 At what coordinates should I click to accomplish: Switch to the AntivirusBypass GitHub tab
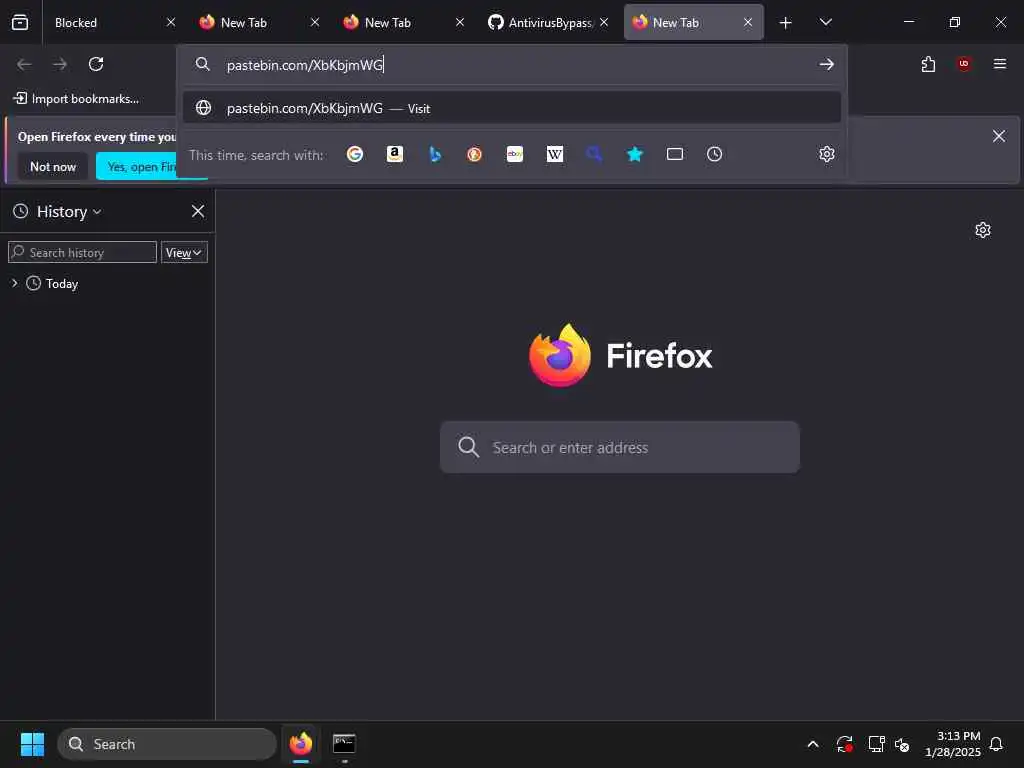541,23
